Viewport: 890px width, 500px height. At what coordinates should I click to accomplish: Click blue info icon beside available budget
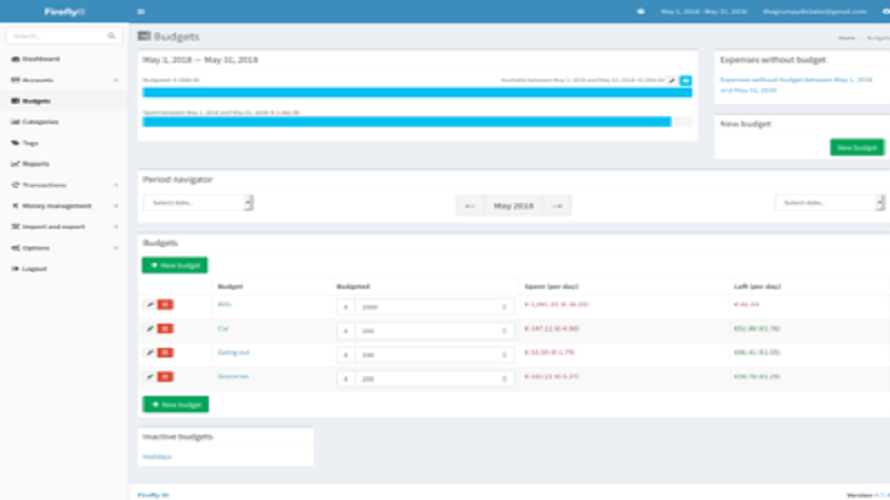click(x=685, y=80)
